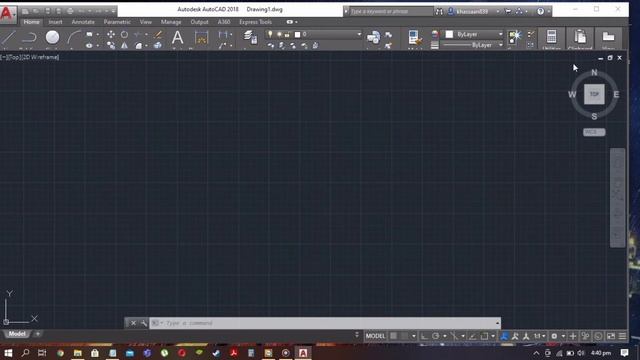Screen dimensions: 640x360
Task: Open the Group tool icon
Action: (x=515, y=37)
